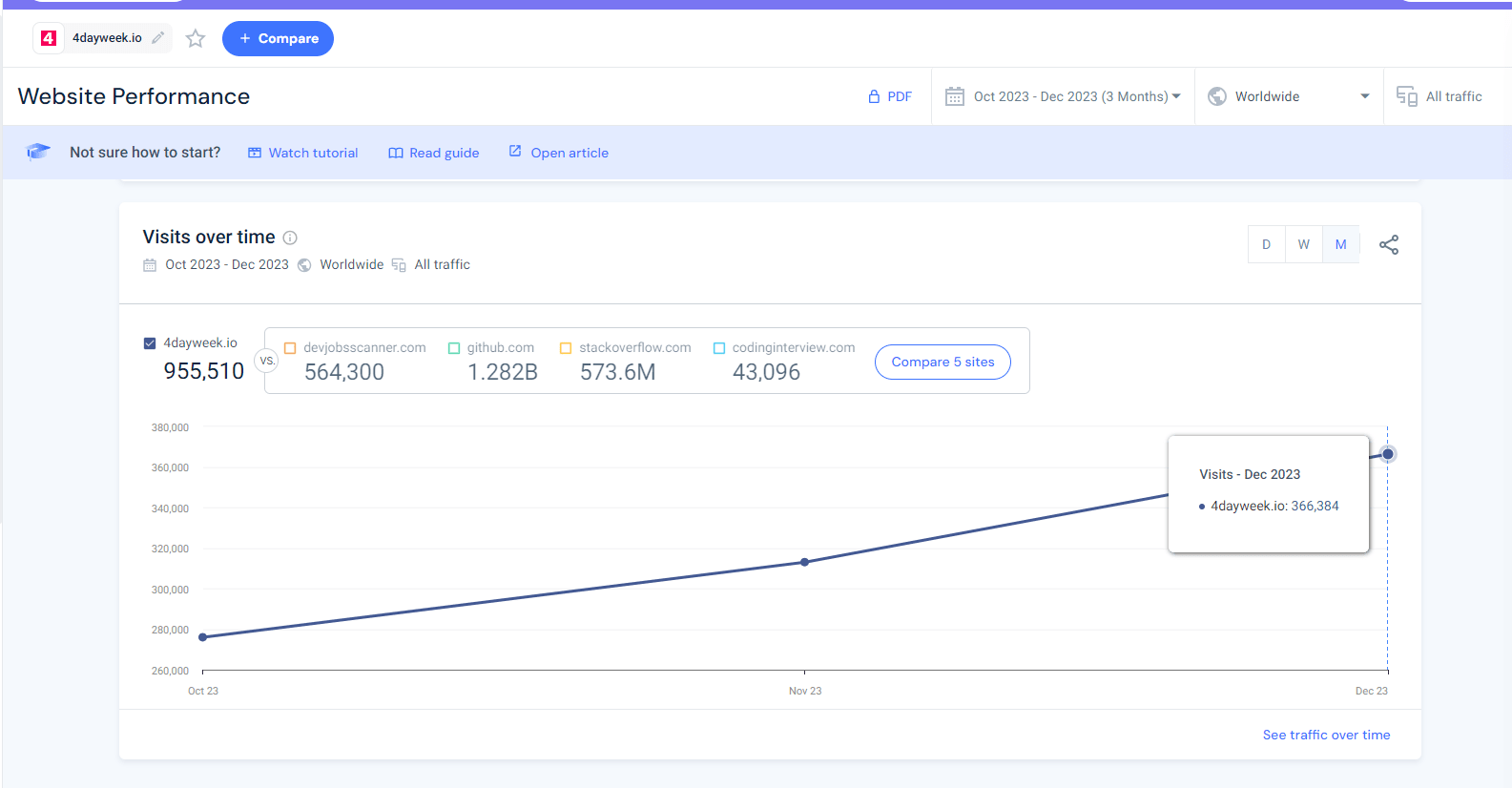Viewport: 1512px width, 788px height.
Task: Open the Oct 2023 - Dec 2023 date range dropdown
Action: coord(1063,96)
